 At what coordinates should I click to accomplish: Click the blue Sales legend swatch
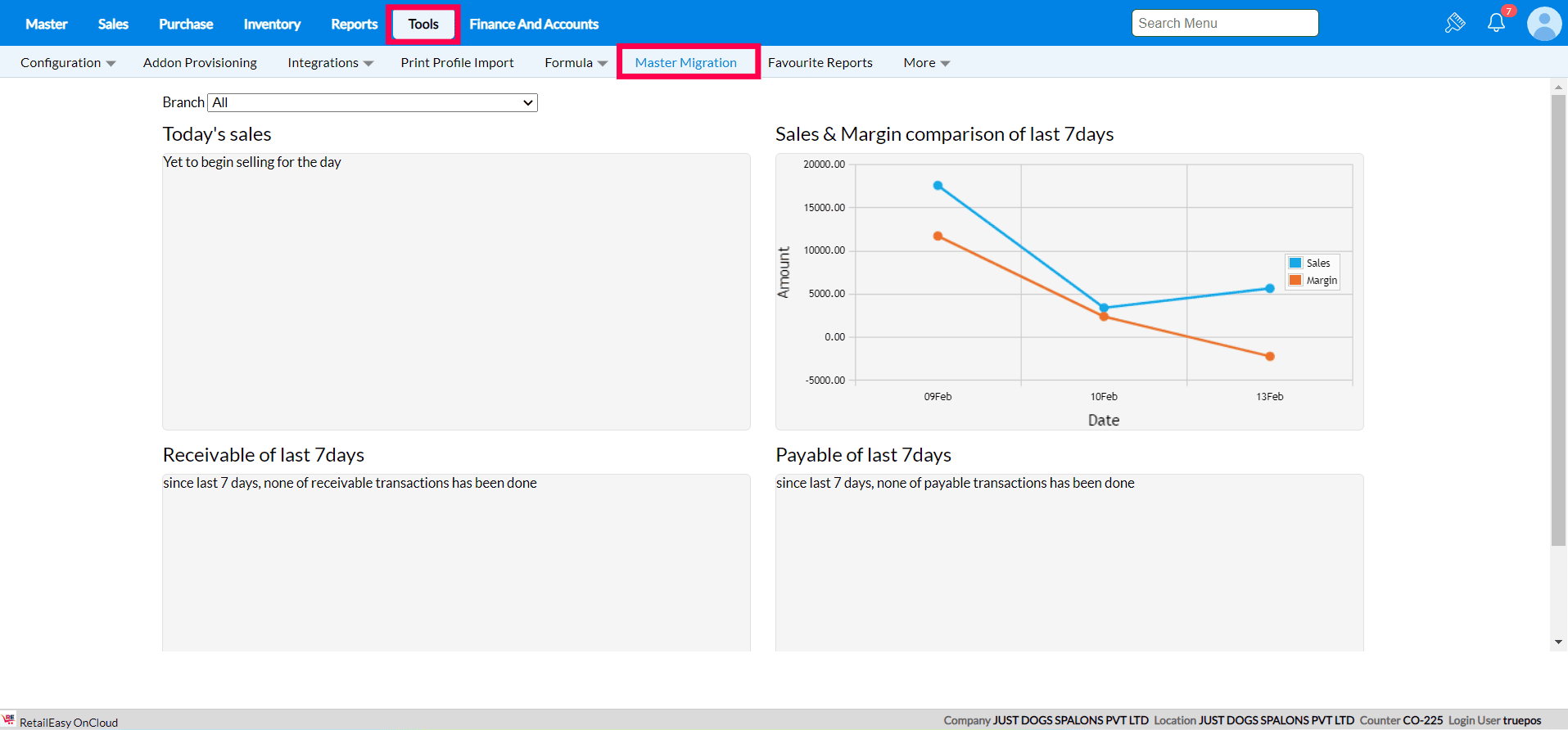pyautogui.click(x=1295, y=263)
